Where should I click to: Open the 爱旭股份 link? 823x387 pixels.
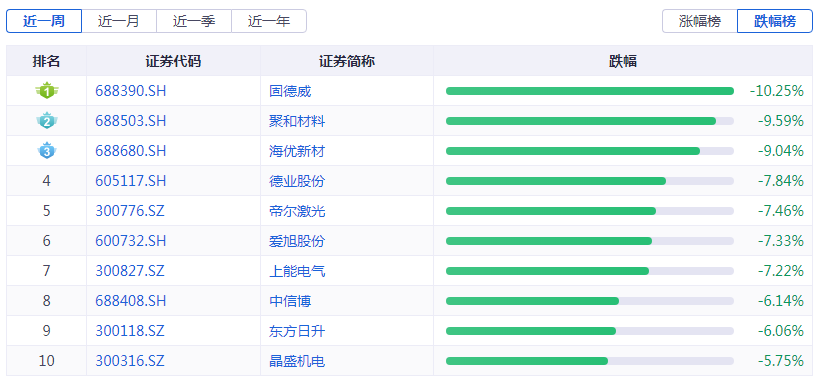pos(297,241)
